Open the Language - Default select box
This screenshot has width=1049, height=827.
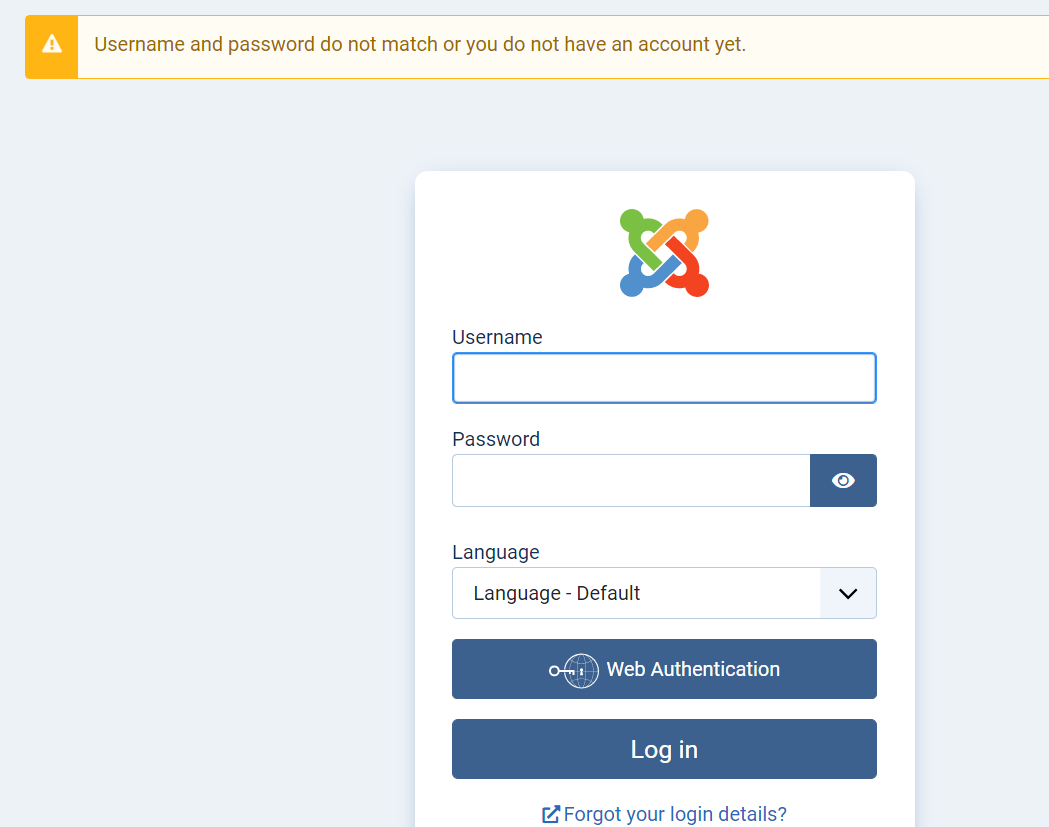point(636,593)
